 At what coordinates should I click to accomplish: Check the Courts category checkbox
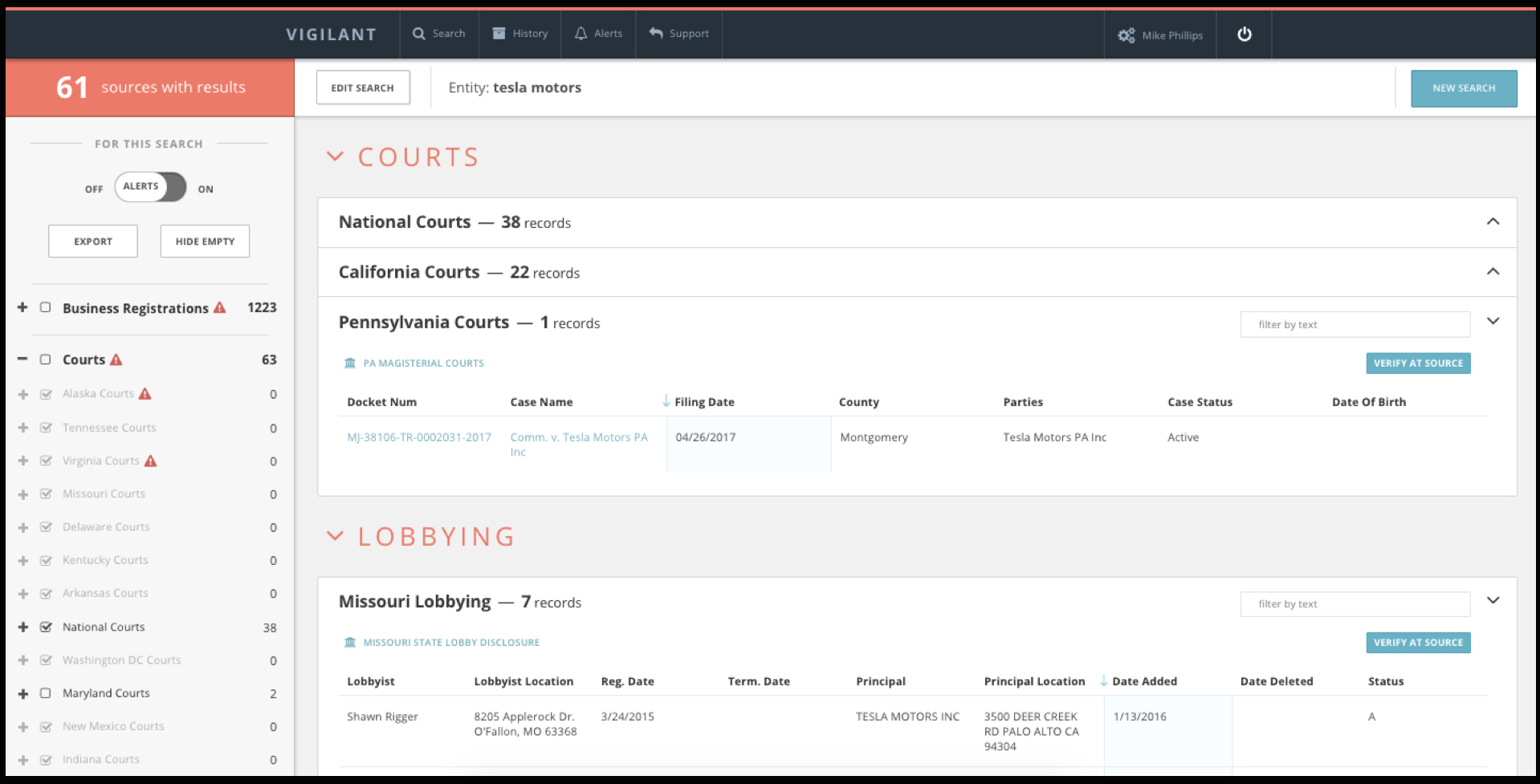[46, 360]
